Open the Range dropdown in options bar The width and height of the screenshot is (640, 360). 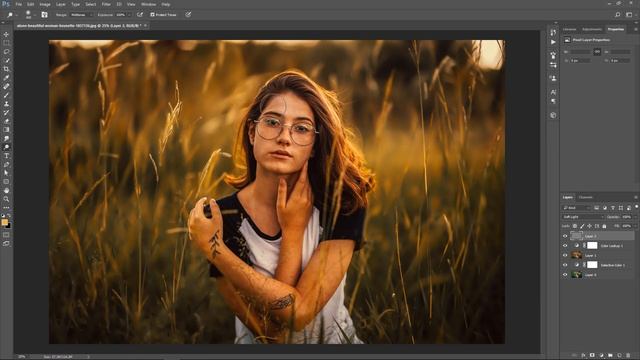pos(81,15)
